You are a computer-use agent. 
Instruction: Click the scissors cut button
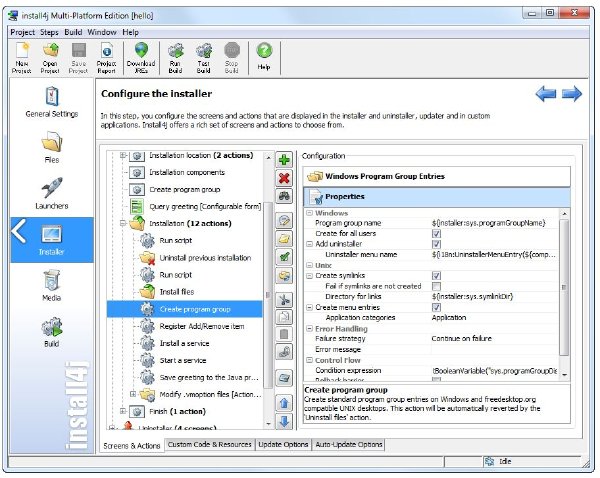pos(284,300)
